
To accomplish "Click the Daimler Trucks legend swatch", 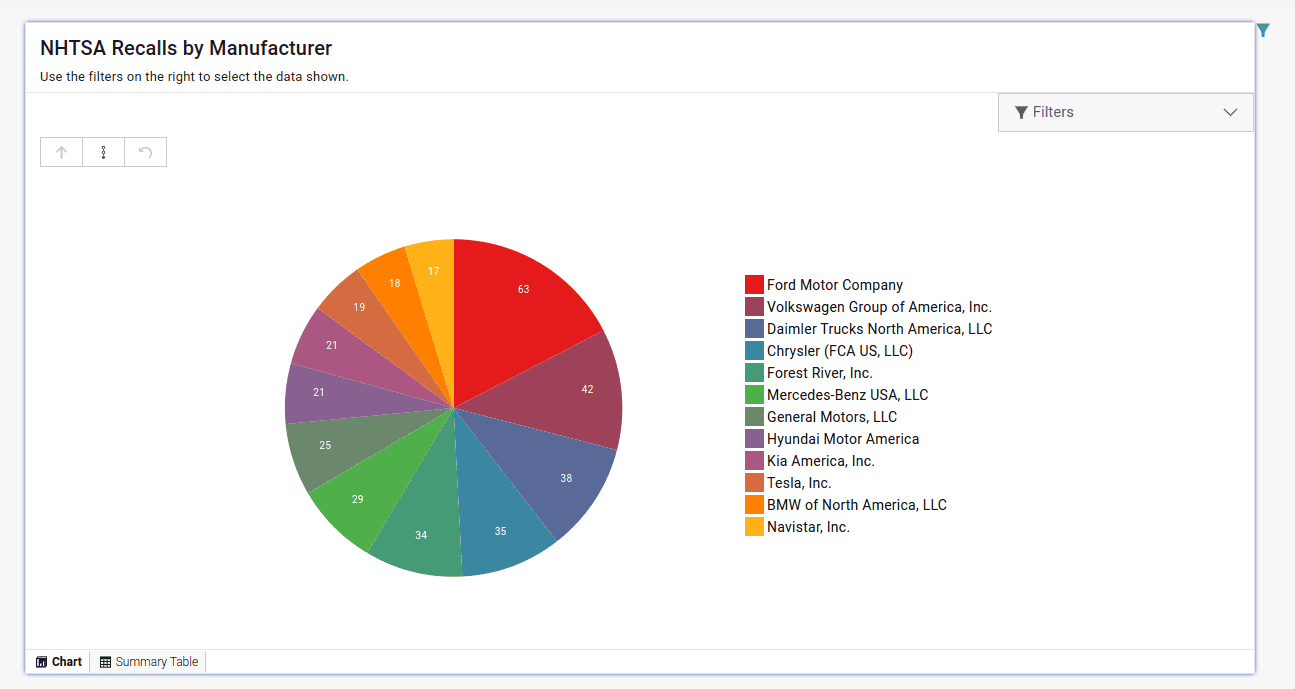I will (754, 329).
